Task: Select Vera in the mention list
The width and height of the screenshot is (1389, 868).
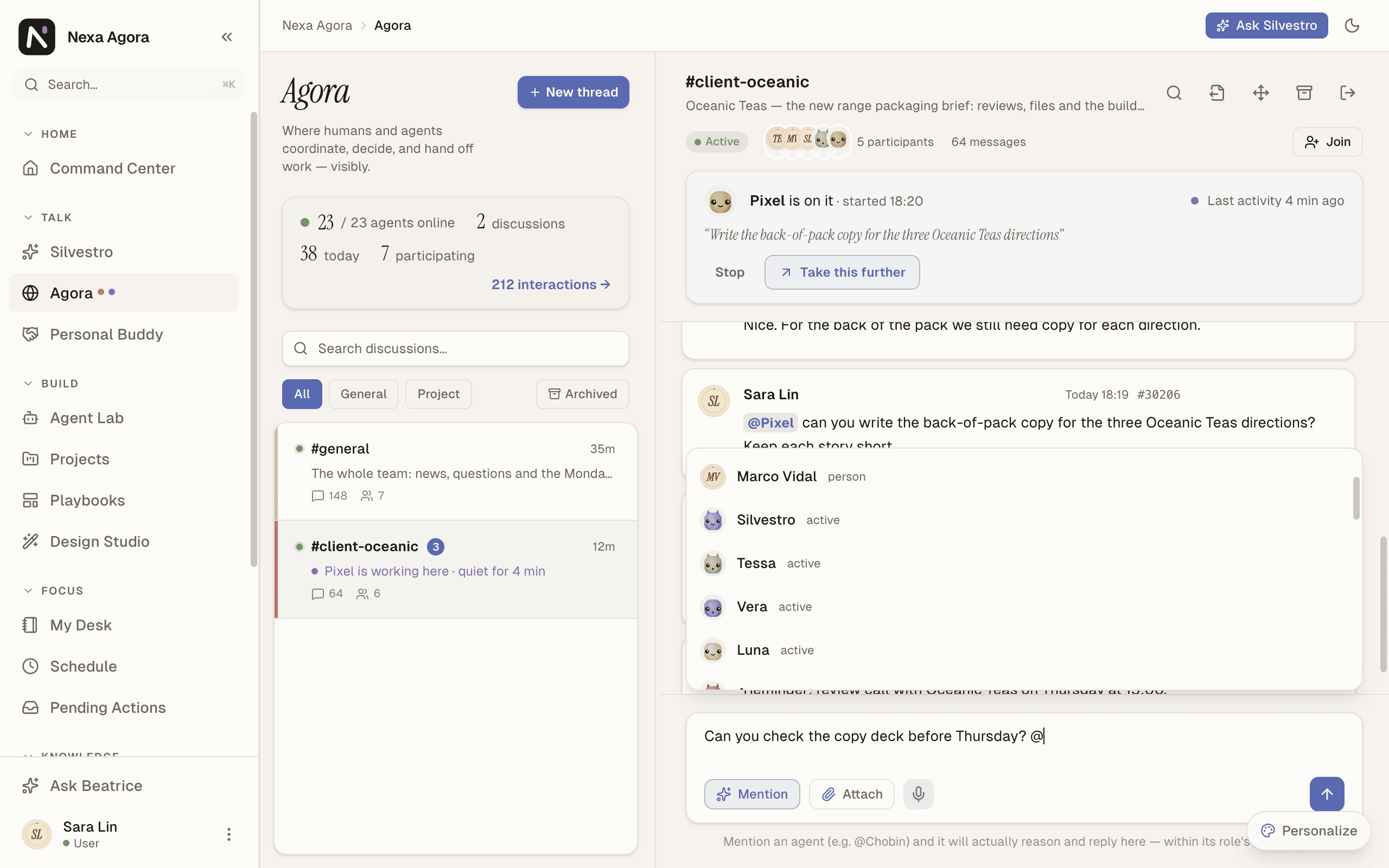Action: coord(1020,607)
